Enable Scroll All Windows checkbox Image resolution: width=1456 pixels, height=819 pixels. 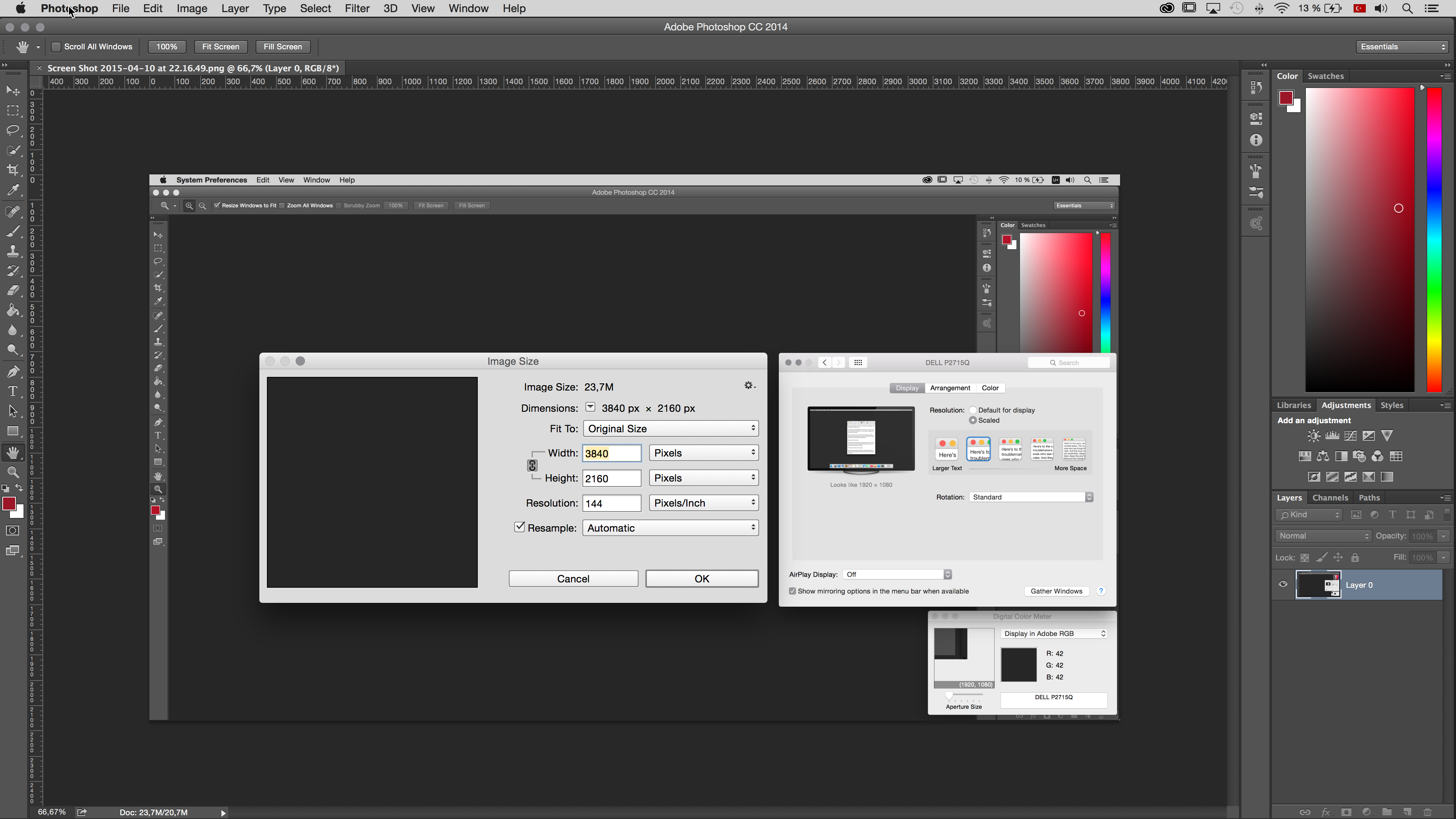56,47
